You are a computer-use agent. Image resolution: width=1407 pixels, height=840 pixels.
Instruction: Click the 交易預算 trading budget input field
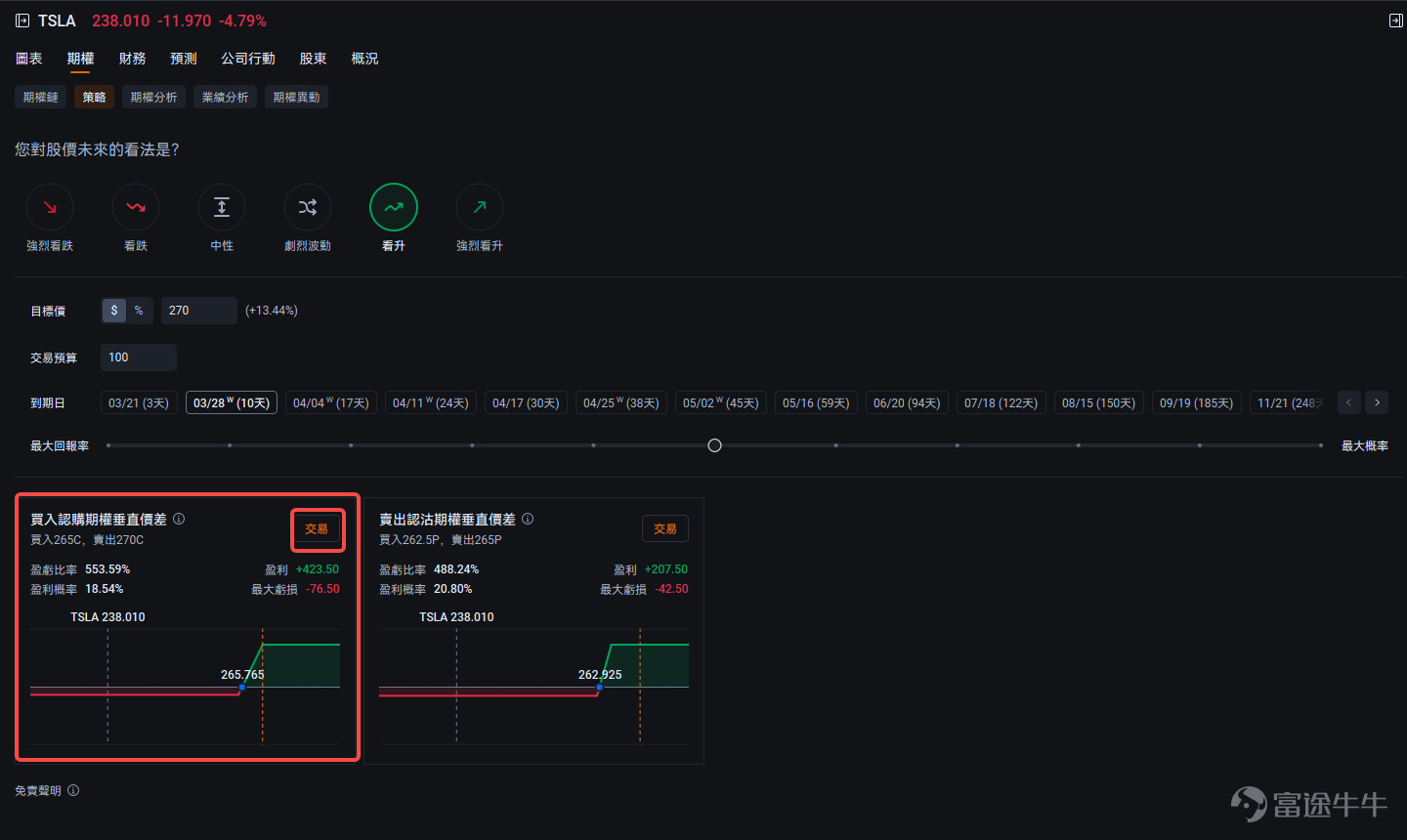pos(139,357)
